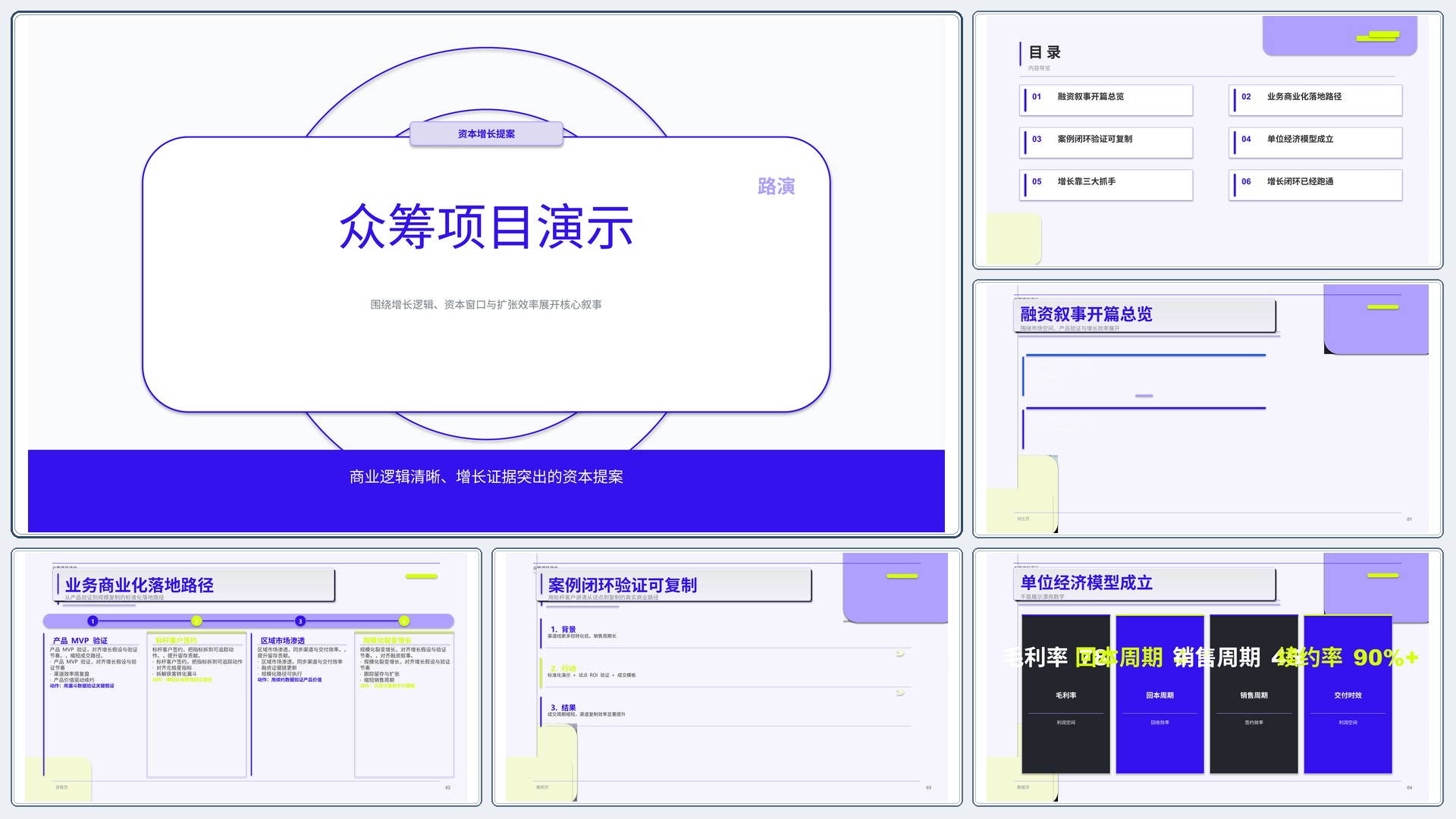Screen dimensions: 1456x819
Task: Select the 融资叙事开篇总览 slide thumbnail
Action: (1207, 409)
